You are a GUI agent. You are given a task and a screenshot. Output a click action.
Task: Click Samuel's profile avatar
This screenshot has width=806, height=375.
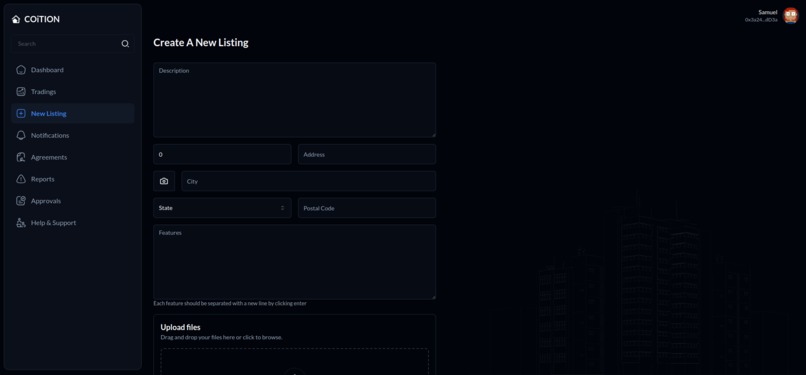791,15
